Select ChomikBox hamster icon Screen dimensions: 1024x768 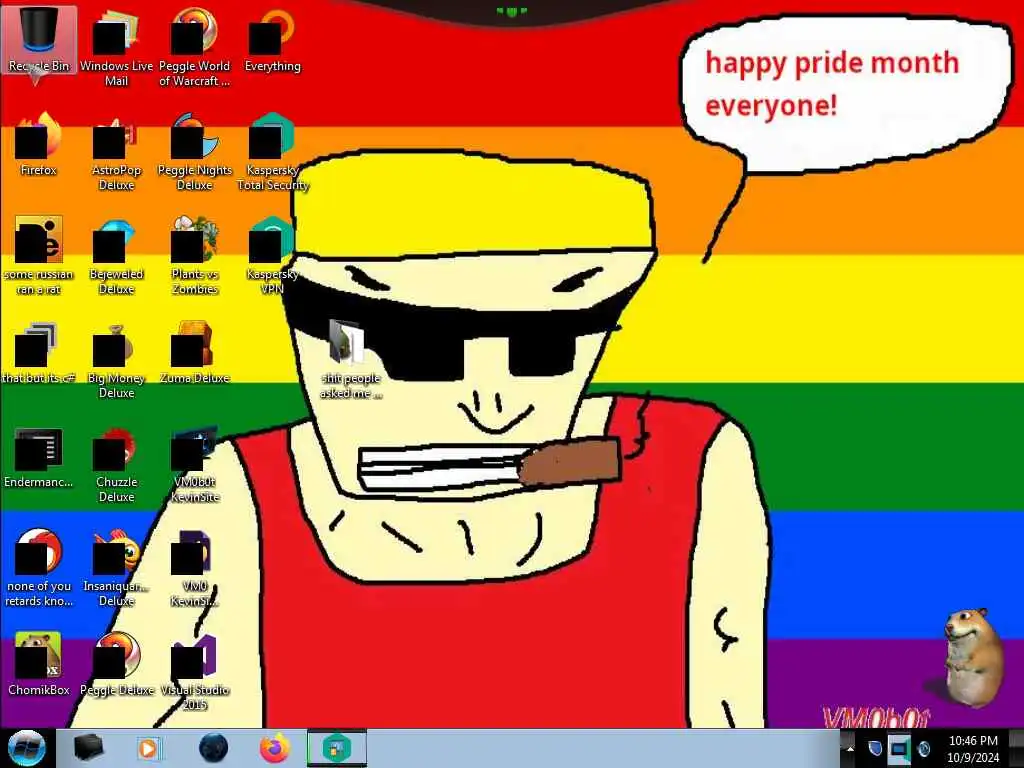(39, 665)
